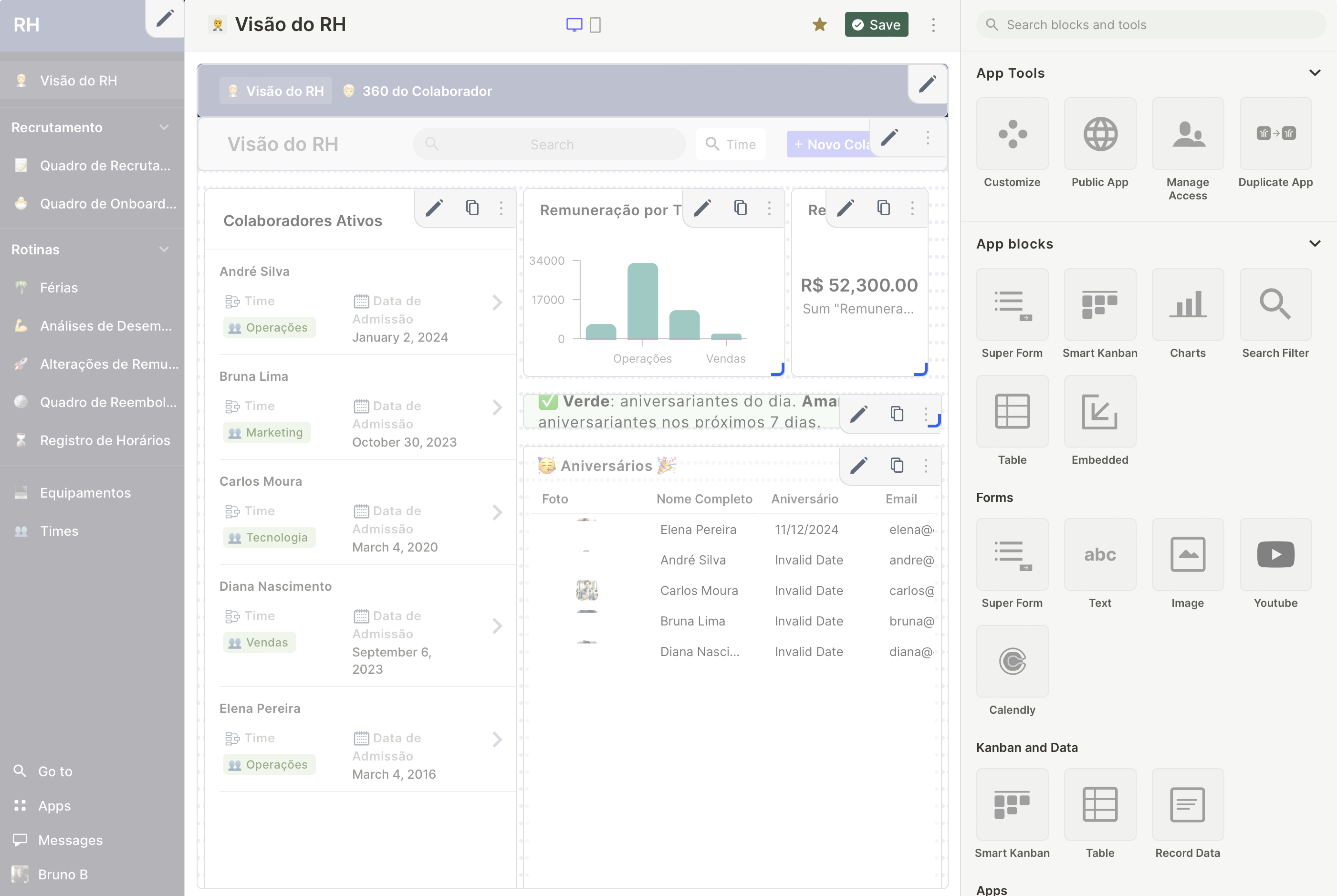Add an Embedded block
This screenshot has width=1337, height=896.
coord(1100,411)
